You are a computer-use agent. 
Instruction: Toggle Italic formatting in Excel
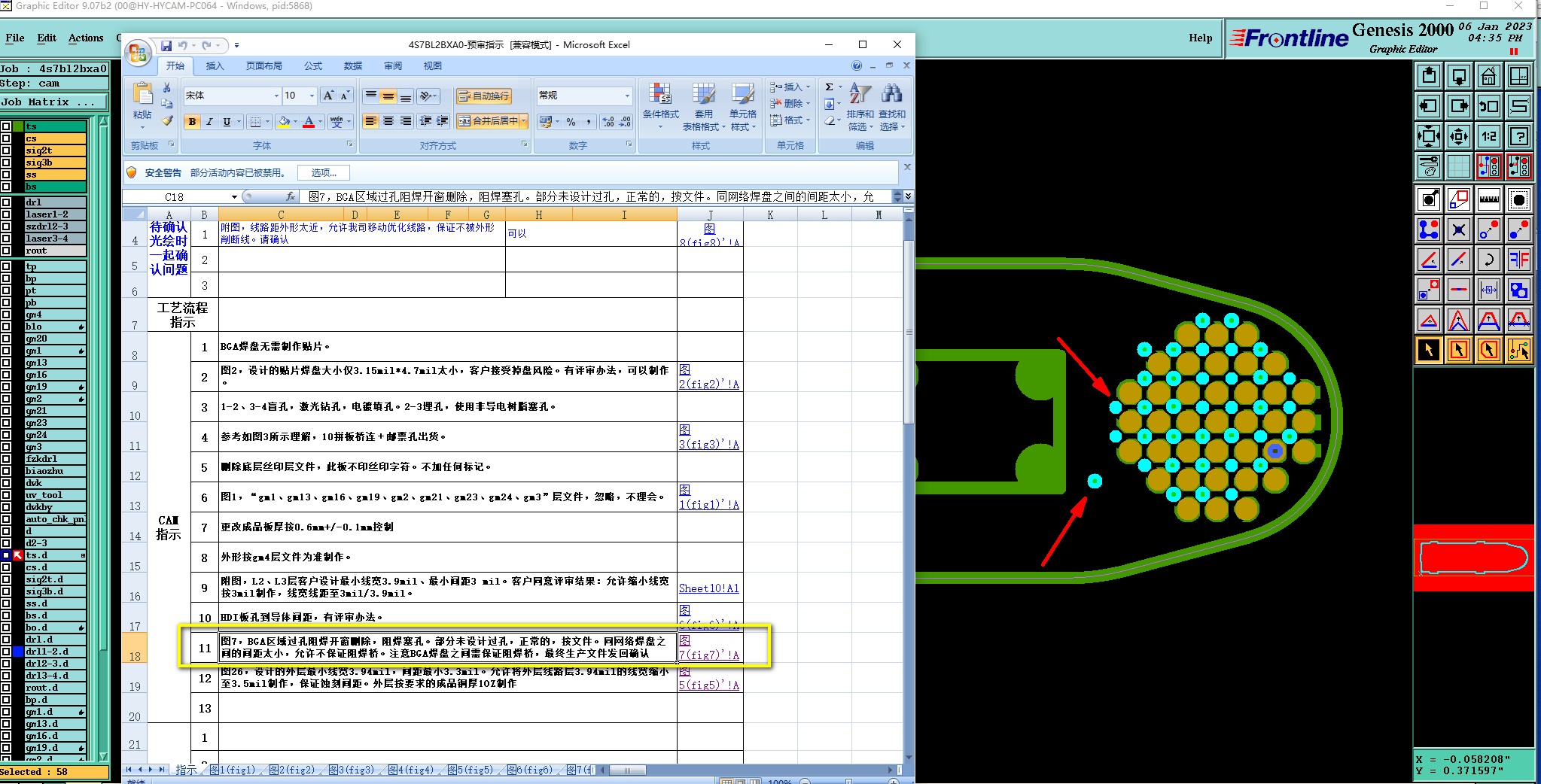tap(209, 121)
